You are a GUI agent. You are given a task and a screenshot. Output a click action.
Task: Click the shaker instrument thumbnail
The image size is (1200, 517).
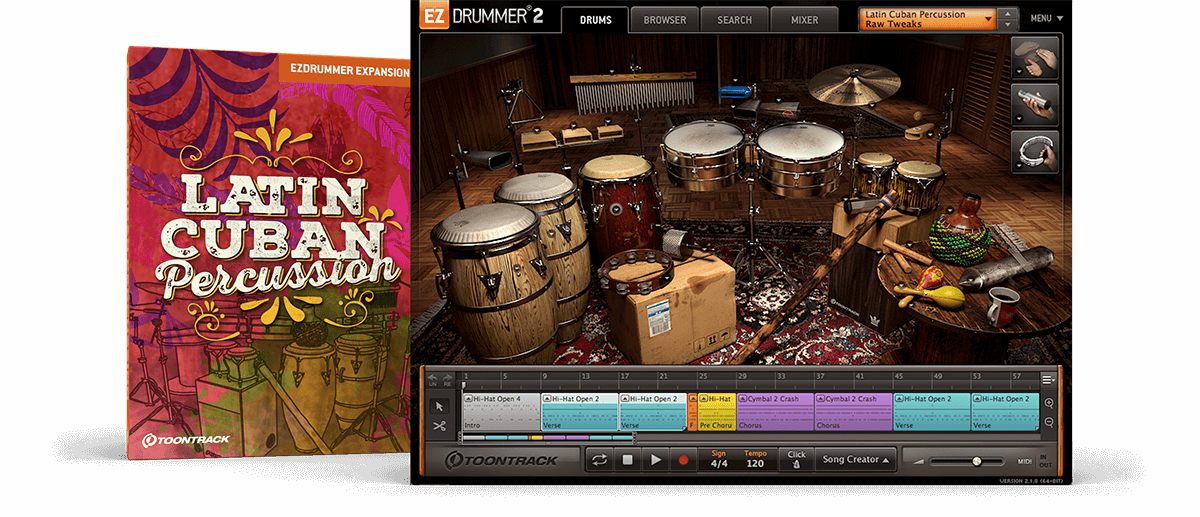[1034, 105]
